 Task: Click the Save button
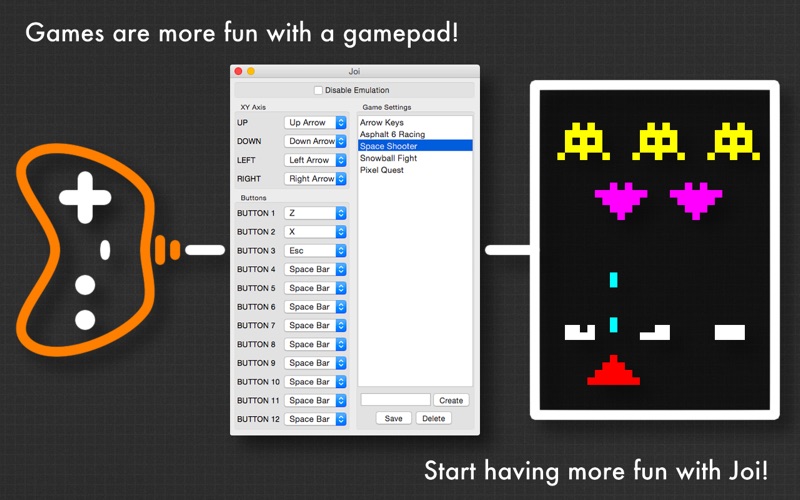coord(393,418)
